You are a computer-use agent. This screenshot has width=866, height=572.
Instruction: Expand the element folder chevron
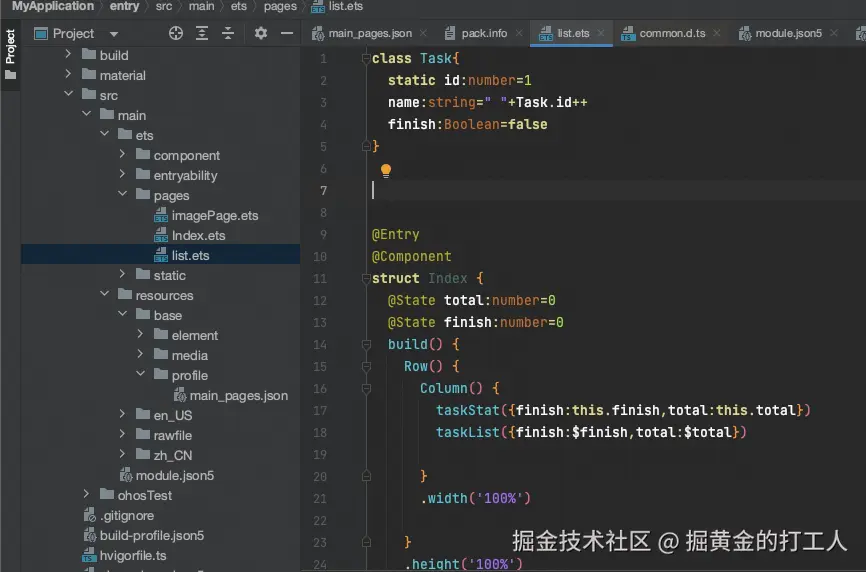140,334
